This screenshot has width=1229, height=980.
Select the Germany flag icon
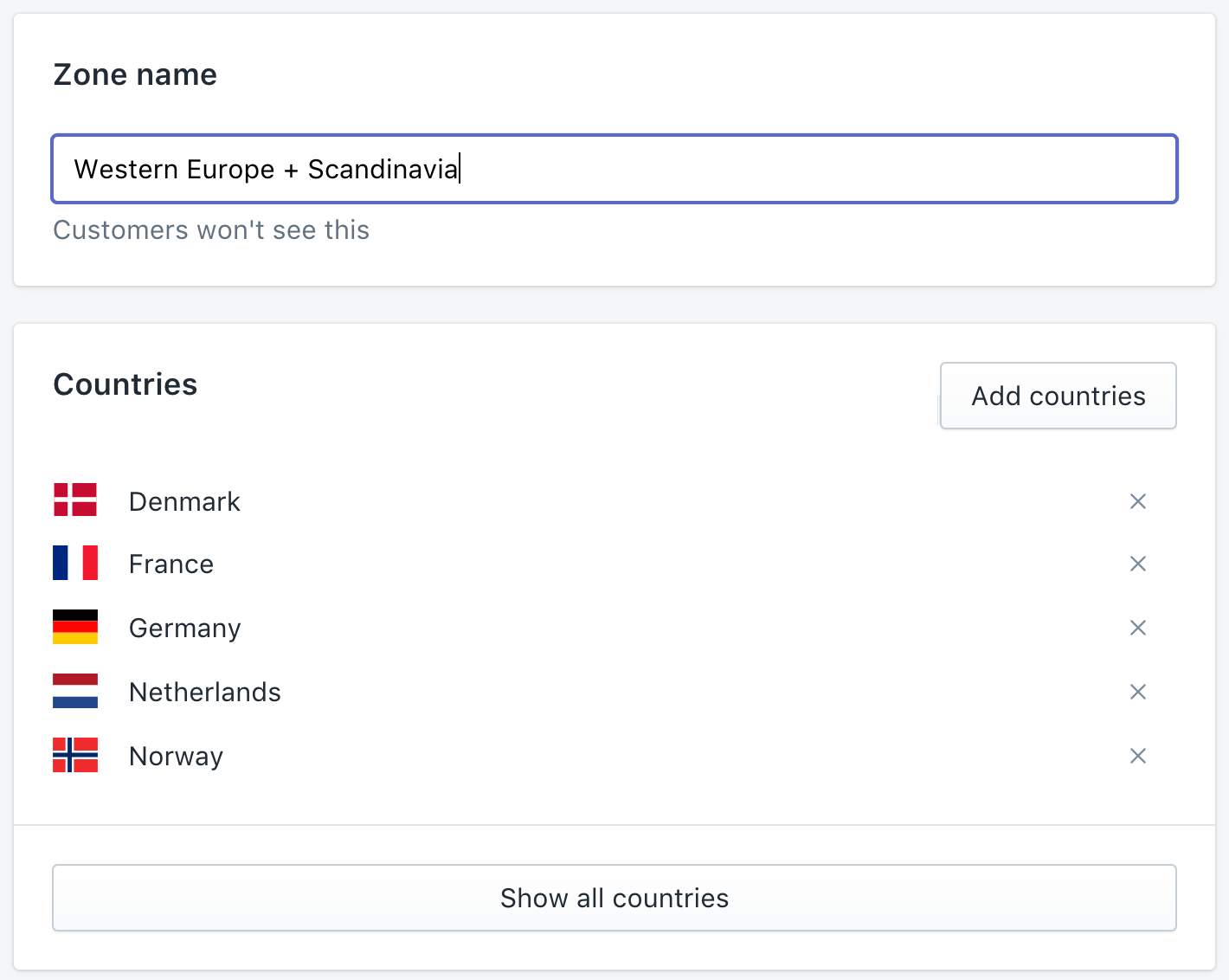75,627
